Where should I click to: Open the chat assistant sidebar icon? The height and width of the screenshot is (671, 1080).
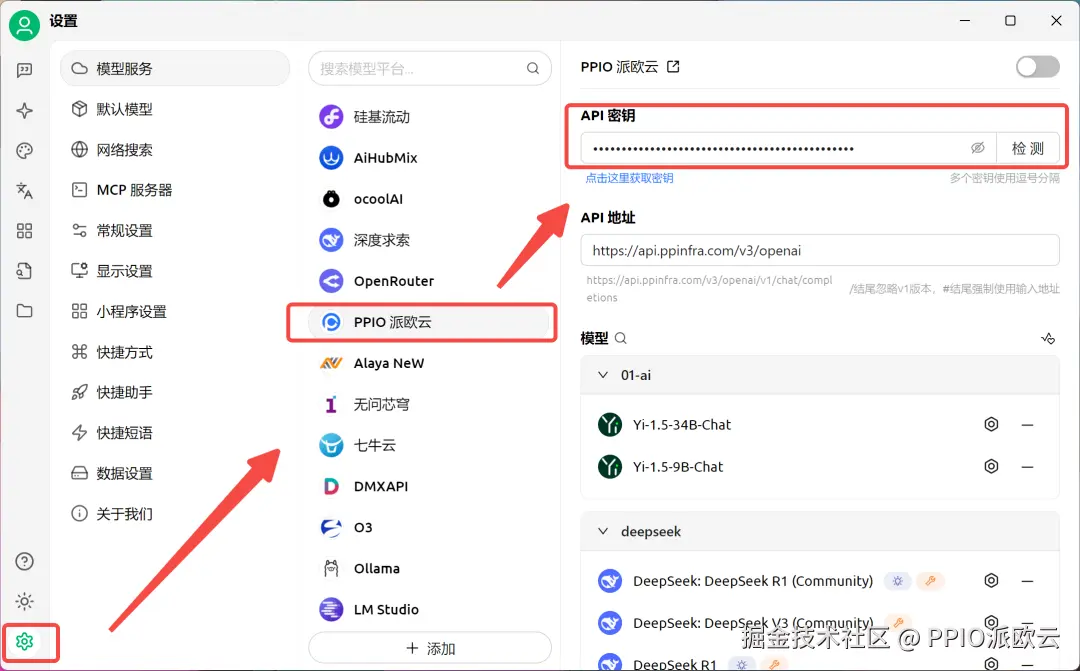pyautogui.click(x=24, y=70)
